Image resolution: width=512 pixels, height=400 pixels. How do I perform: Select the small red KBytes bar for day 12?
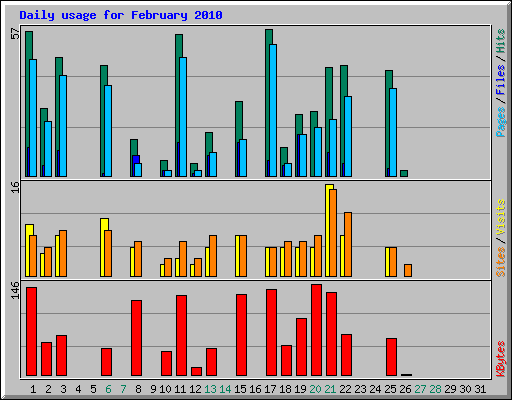click(x=196, y=372)
